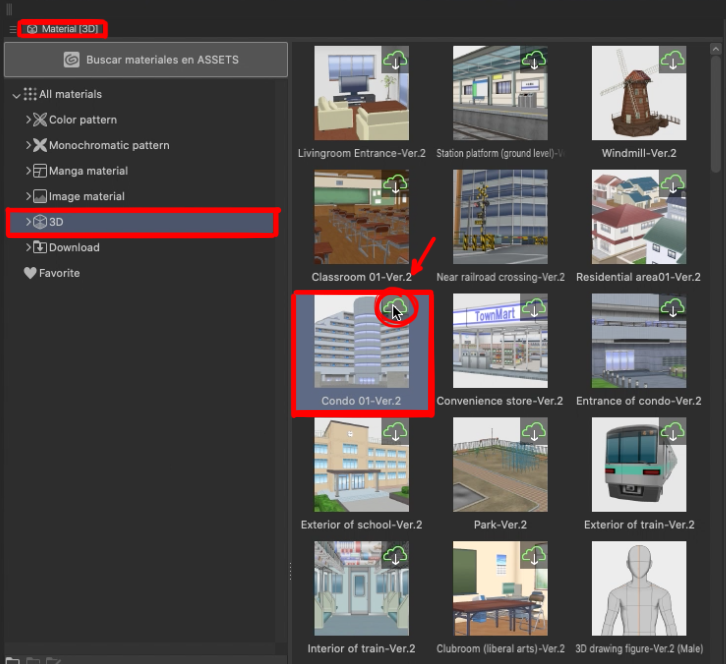
Task: Click cloud icon on Park-Ver.2 thumbnail
Action: tap(535, 432)
